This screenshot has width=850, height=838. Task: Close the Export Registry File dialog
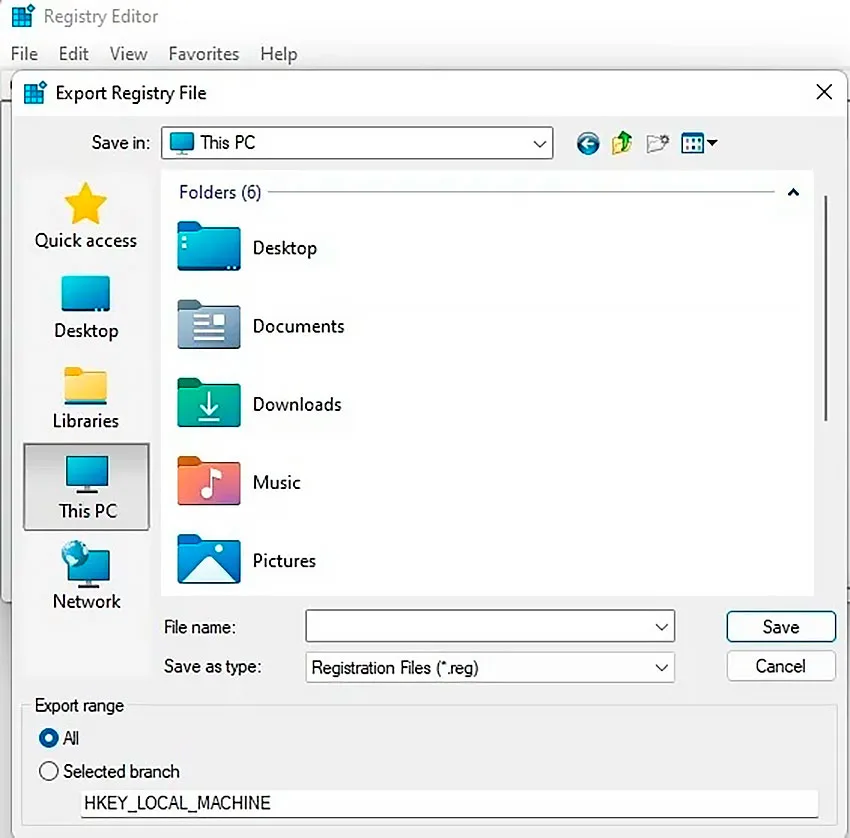[824, 92]
